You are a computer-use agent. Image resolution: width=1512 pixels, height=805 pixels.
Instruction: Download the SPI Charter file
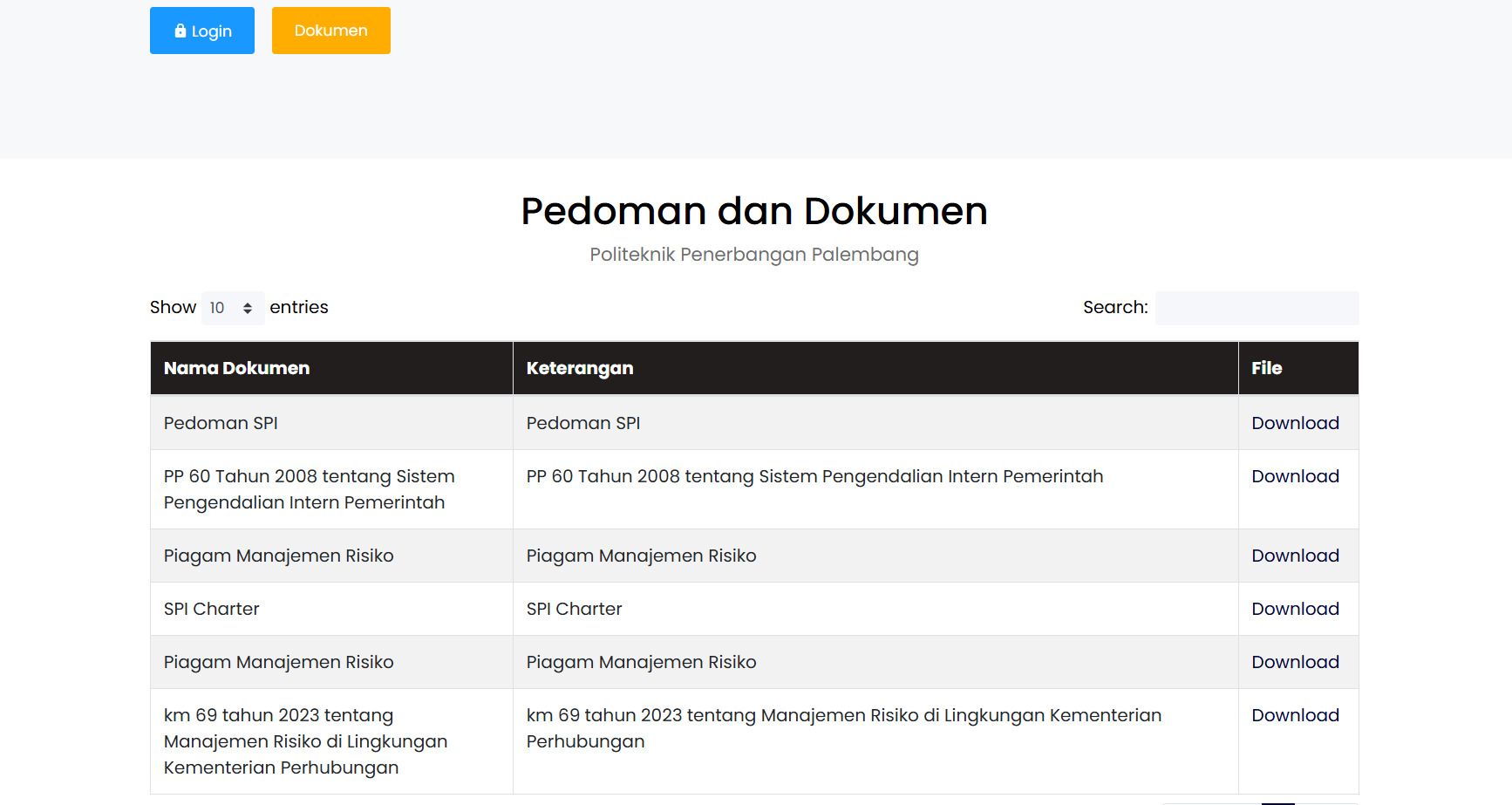(x=1295, y=609)
